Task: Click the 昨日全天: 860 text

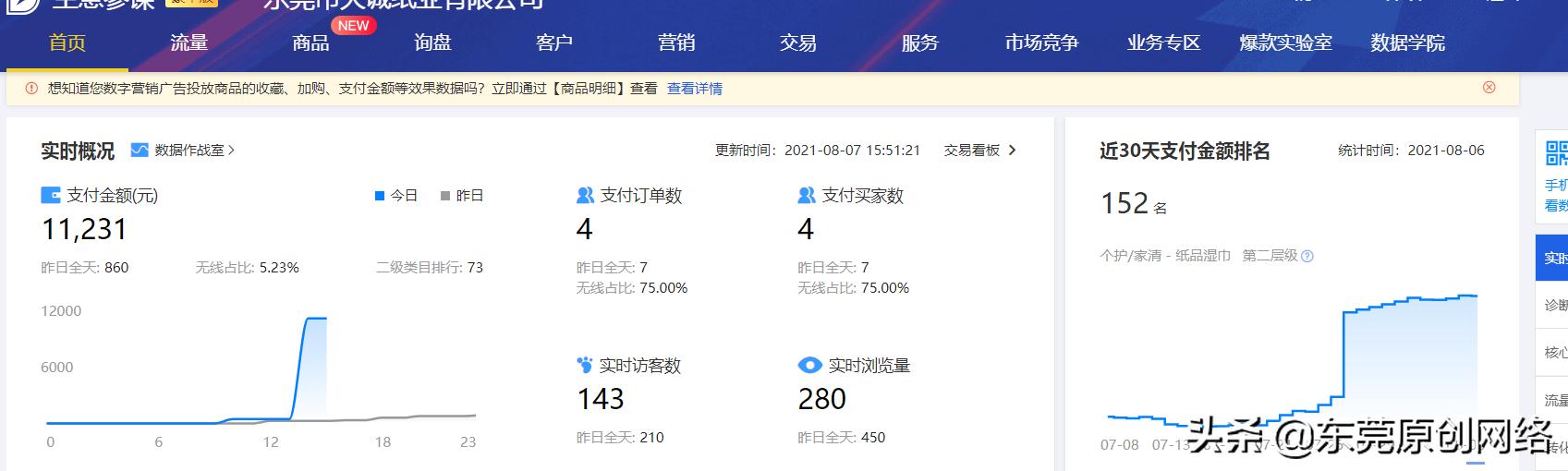Action: pos(85,268)
